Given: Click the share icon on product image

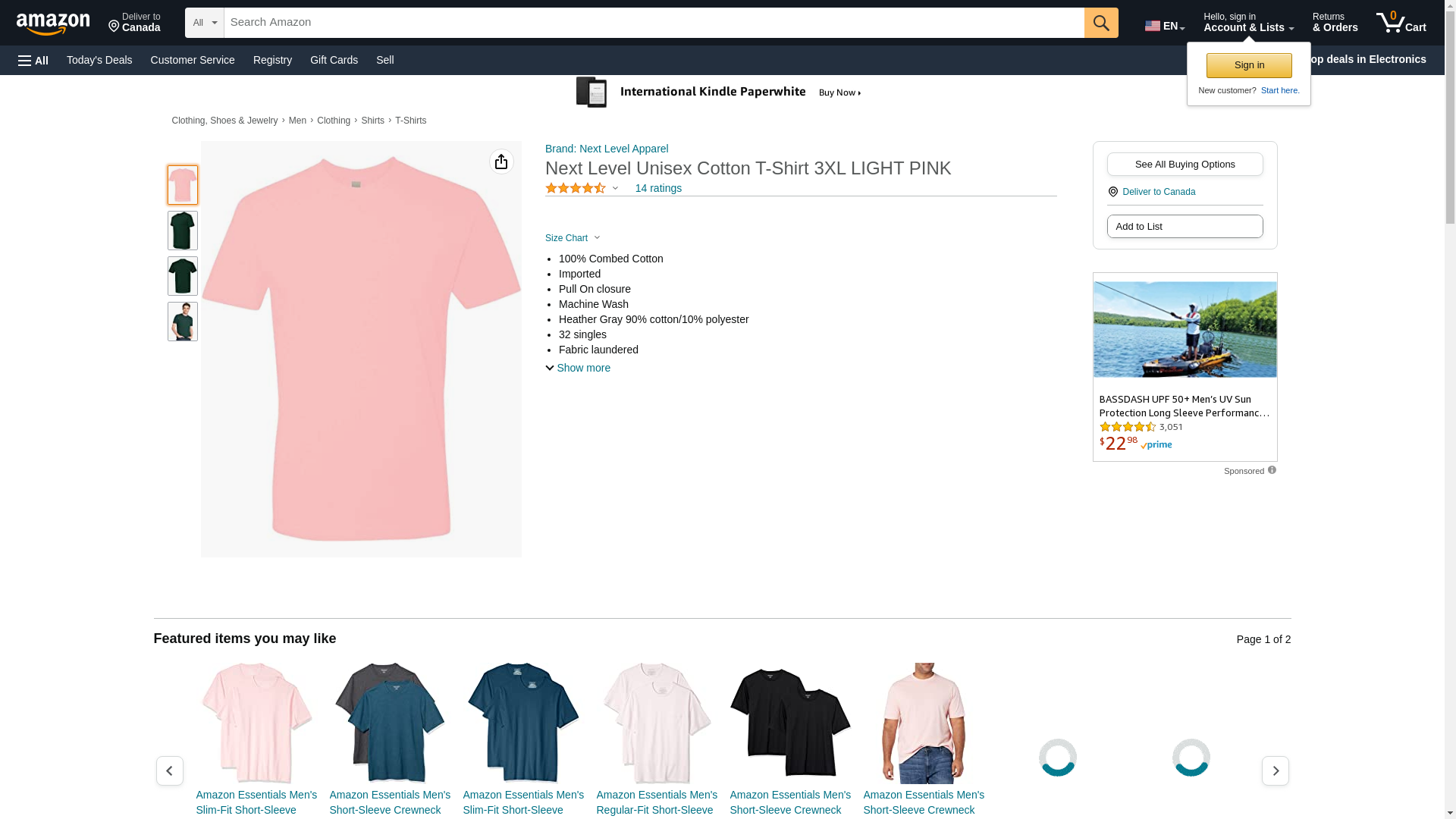Looking at the screenshot, I should click(501, 162).
